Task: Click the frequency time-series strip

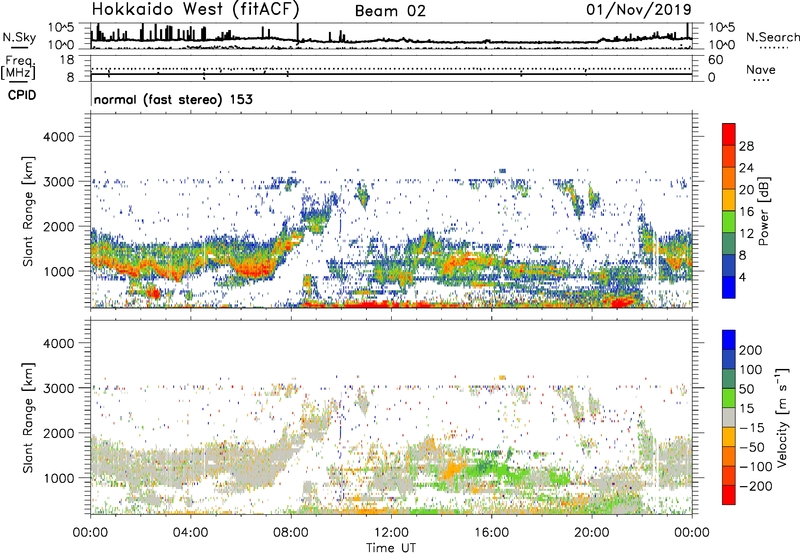Action: point(391,68)
